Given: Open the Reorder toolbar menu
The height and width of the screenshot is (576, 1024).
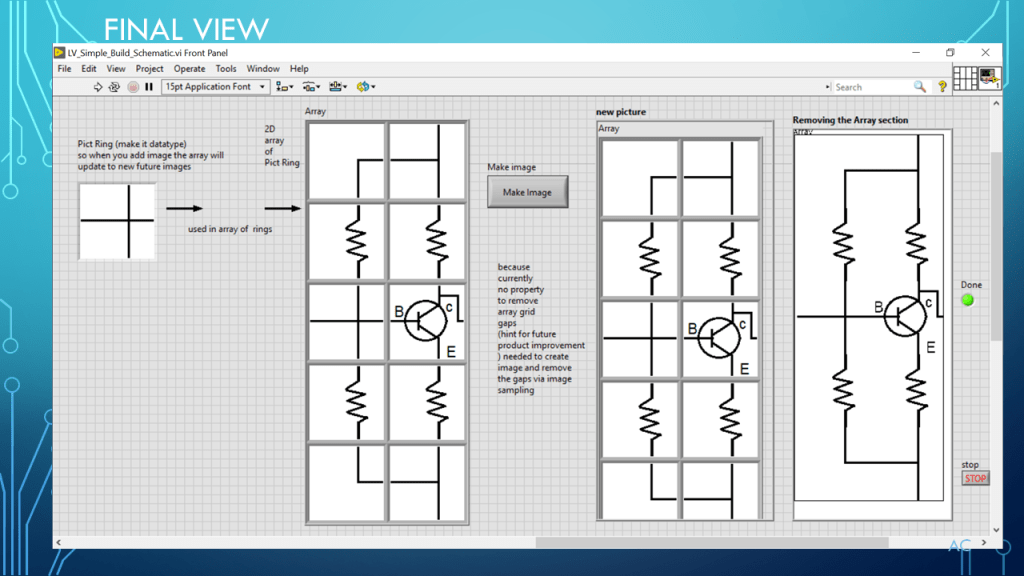Looking at the screenshot, I should click(364, 87).
